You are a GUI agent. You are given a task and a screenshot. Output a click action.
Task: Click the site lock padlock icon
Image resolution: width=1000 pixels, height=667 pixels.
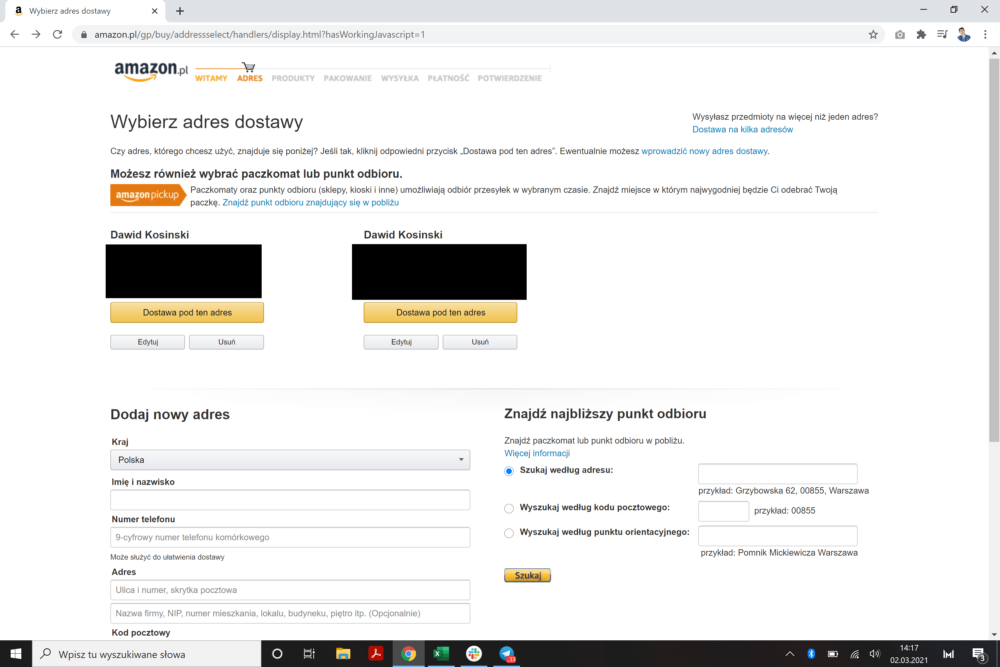[x=84, y=34]
